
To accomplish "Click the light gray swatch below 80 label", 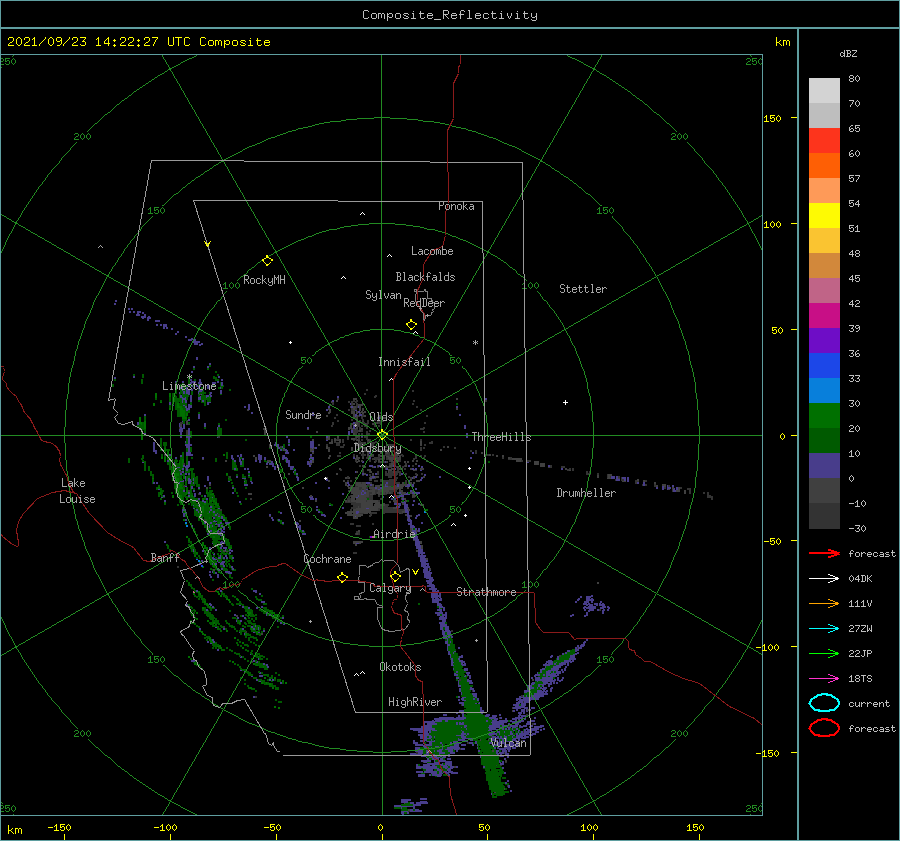I will click(824, 91).
